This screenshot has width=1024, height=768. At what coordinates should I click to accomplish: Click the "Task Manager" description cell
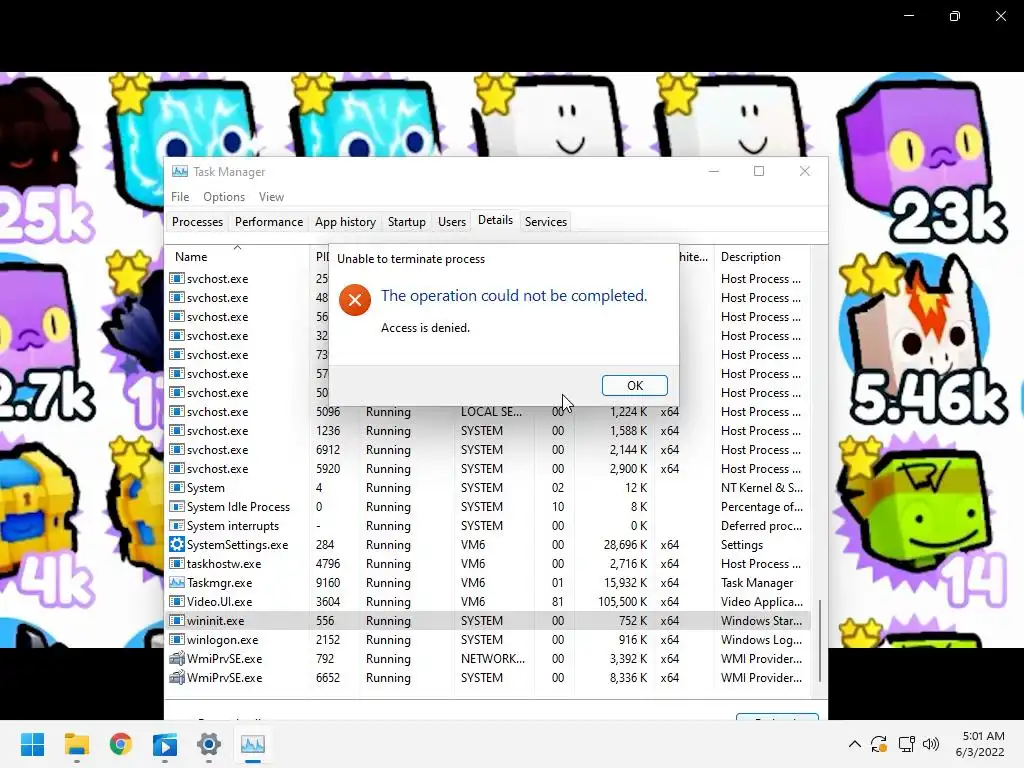coord(757,583)
